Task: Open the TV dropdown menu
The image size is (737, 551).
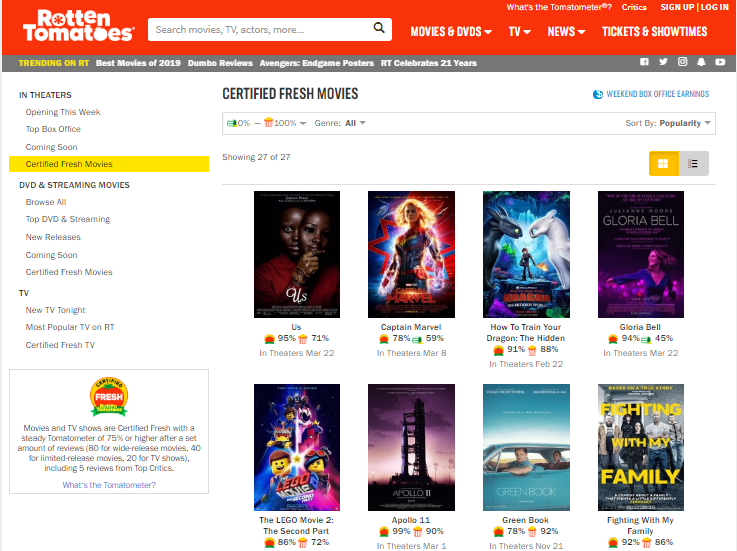Action: click(x=519, y=32)
